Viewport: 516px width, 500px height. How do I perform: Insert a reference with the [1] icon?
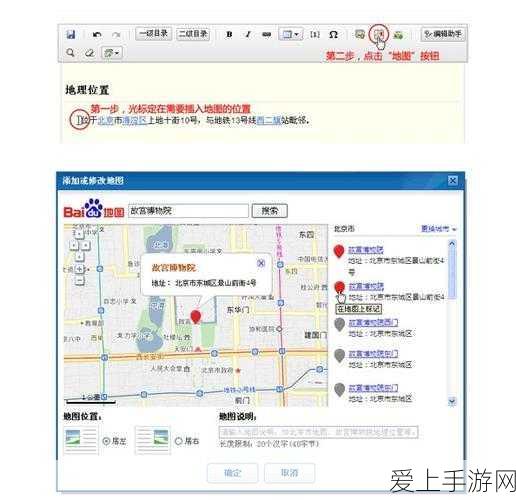click(x=315, y=34)
